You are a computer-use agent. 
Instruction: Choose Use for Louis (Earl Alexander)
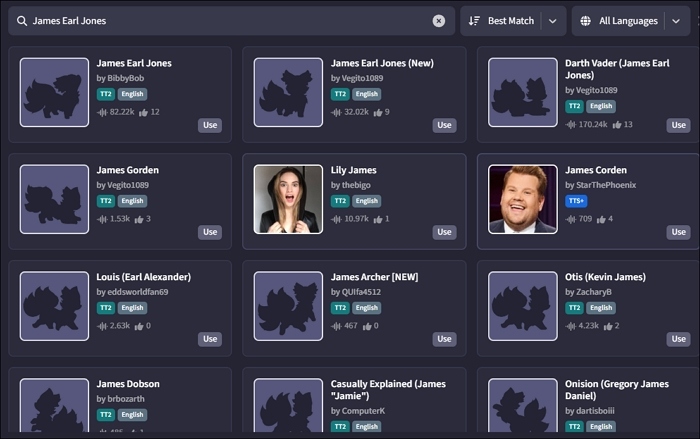pyautogui.click(x=210, y=339)
